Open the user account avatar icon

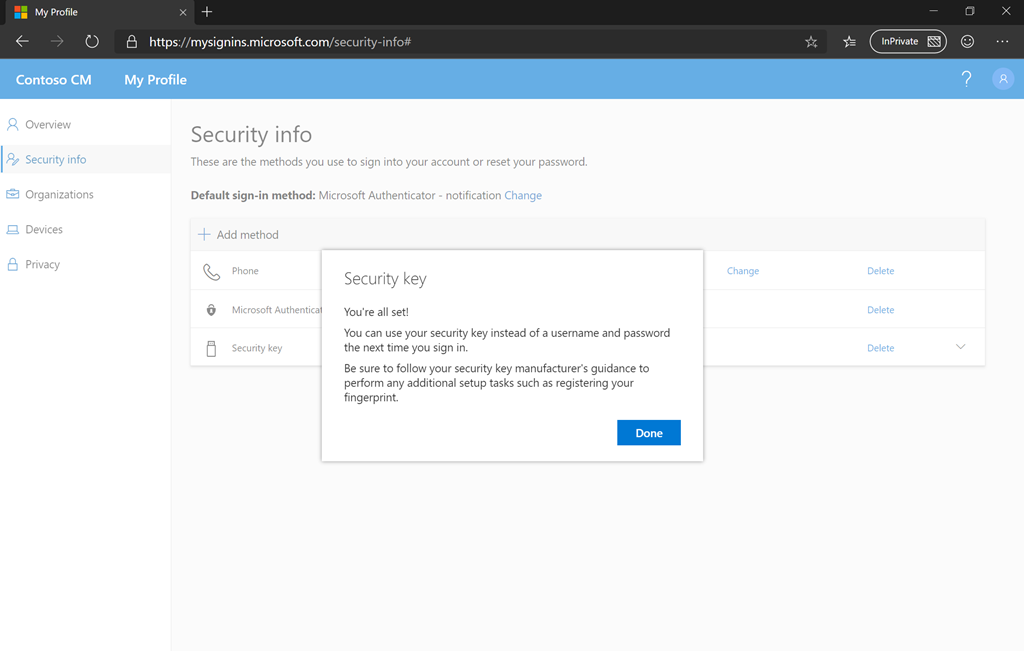pyautogui.click(x=1002, y=79)
